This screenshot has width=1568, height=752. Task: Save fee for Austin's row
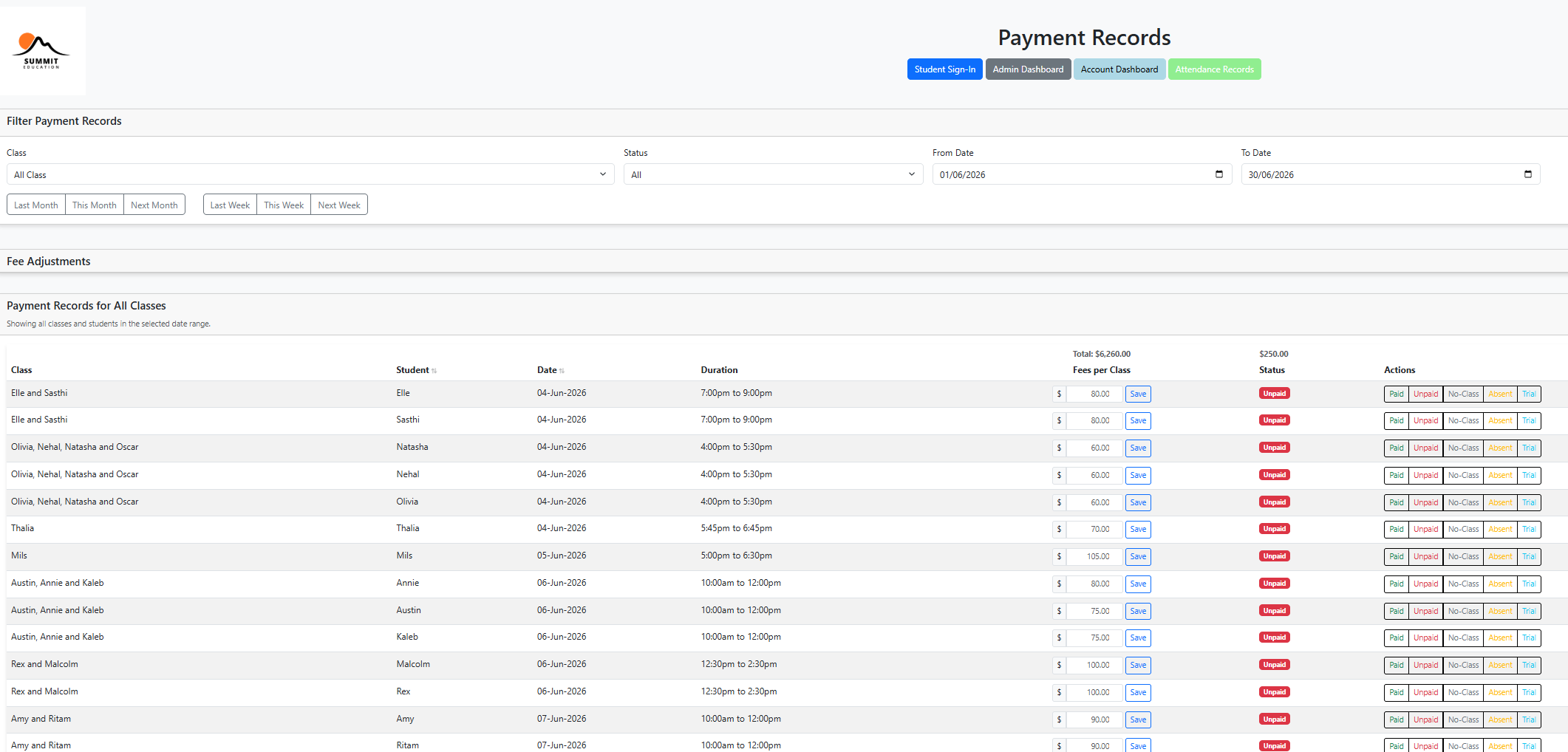point(1138,611)
